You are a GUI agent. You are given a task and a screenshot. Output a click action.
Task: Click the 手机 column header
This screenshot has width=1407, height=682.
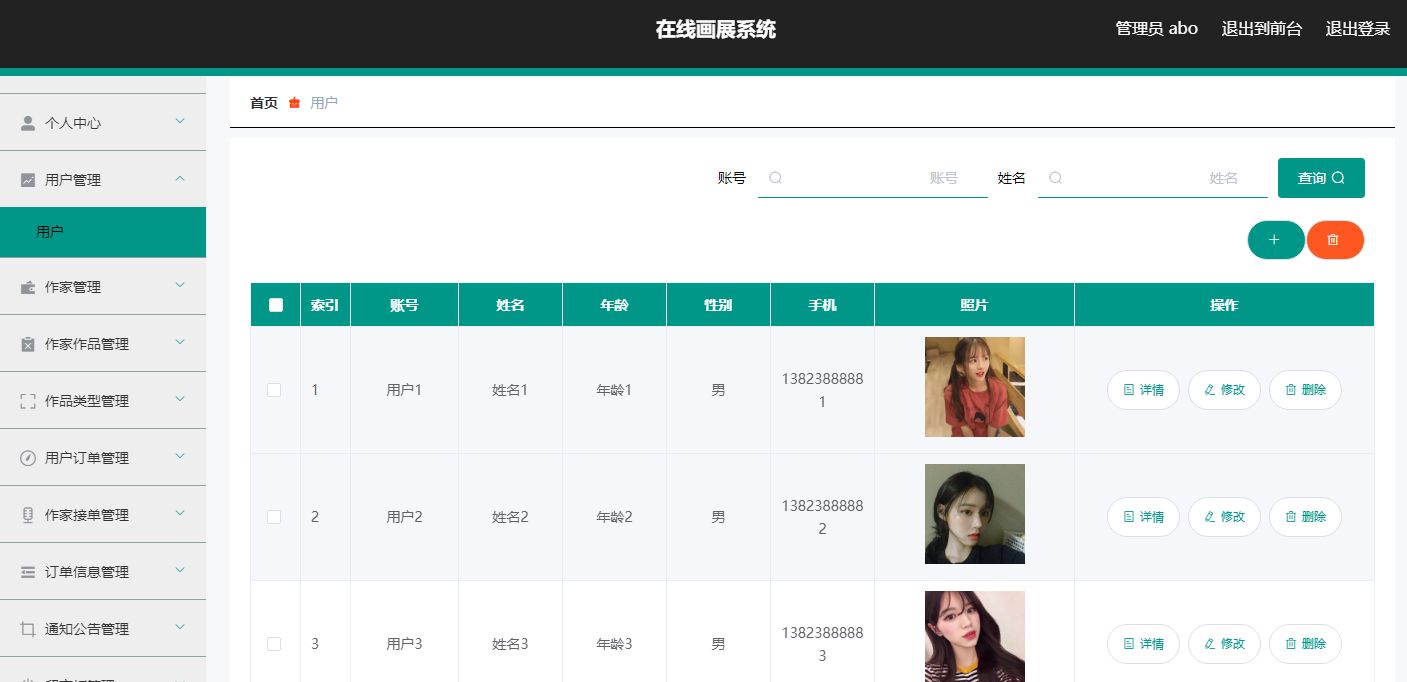click(822, 305)
